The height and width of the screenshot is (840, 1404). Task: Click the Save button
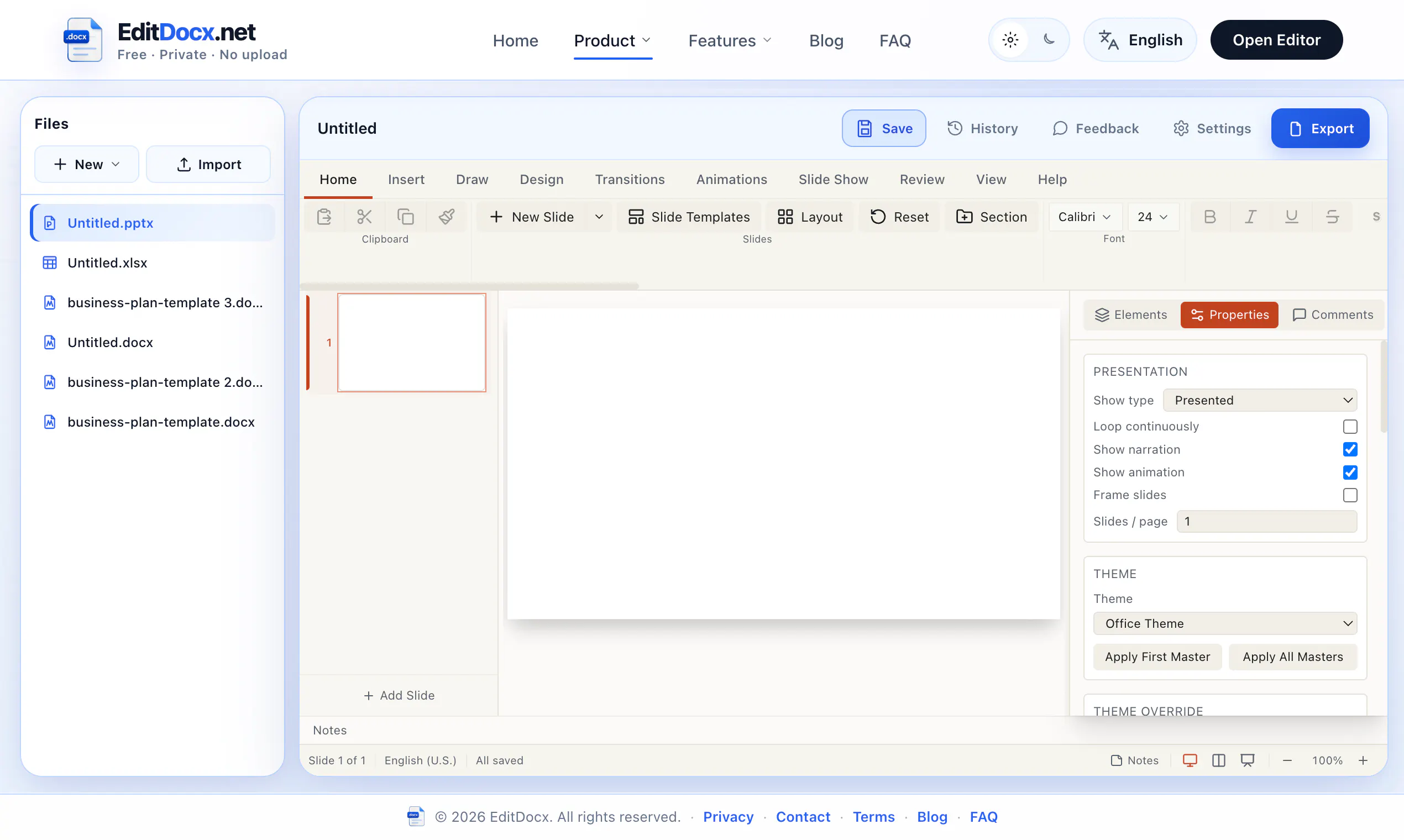pyautogui.click(x=883, y=129)
